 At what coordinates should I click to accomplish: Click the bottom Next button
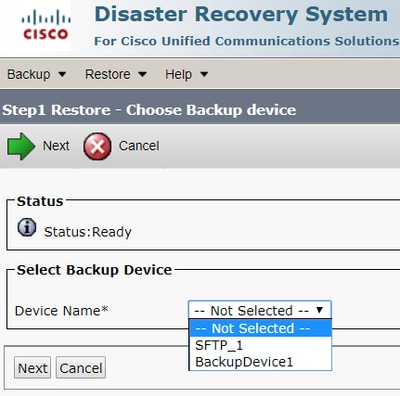coord(32,368)
